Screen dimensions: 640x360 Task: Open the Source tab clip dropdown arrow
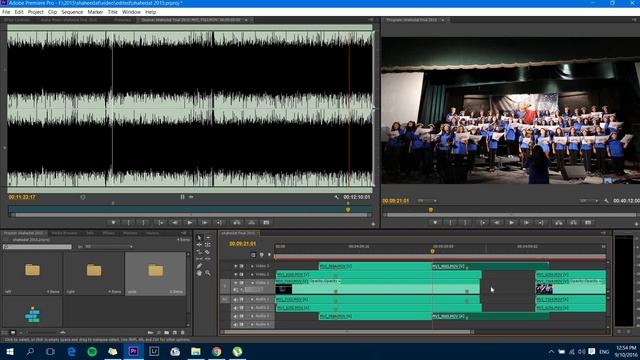(x=246, y=20)
